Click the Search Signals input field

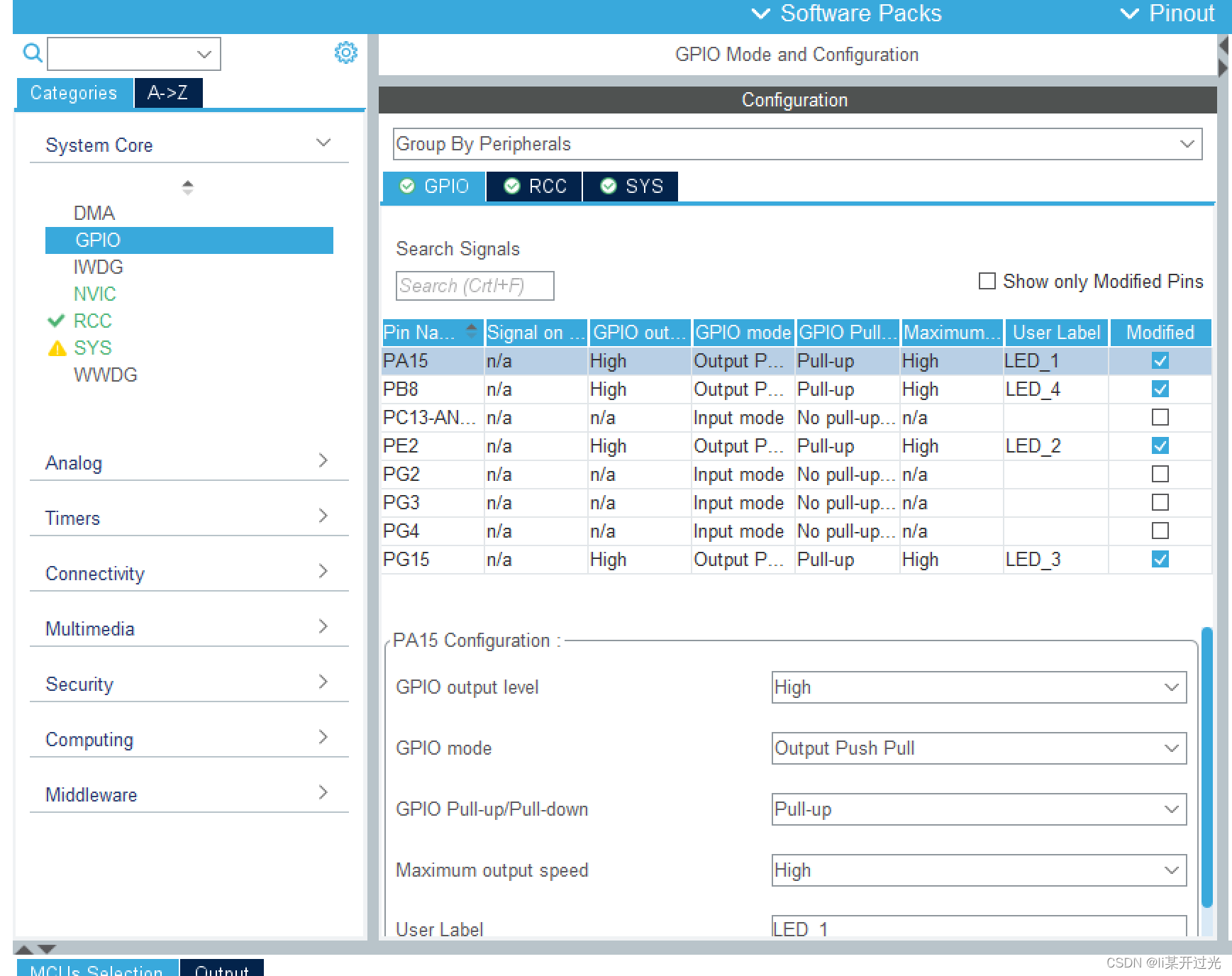tap(475, 286)
